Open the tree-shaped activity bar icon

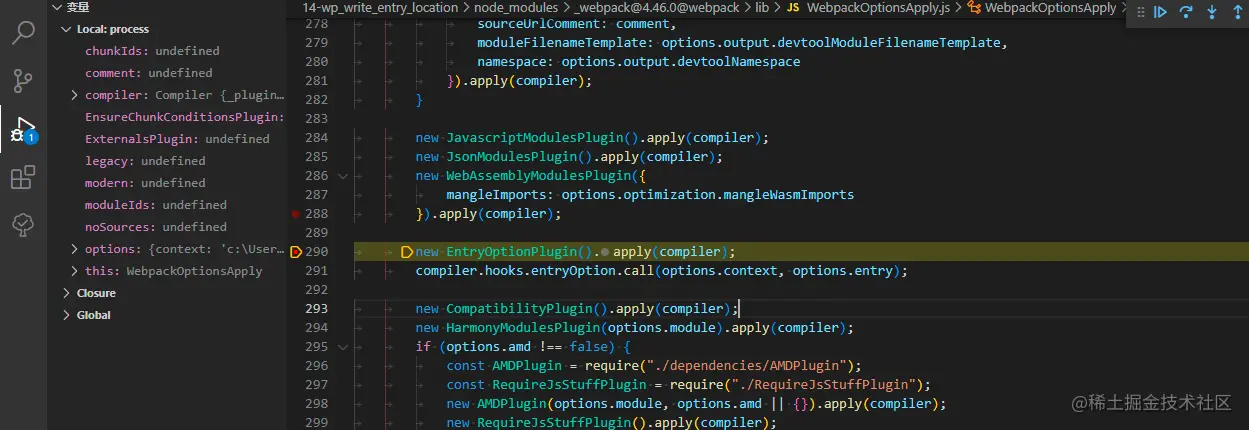(x=23, y=226)
